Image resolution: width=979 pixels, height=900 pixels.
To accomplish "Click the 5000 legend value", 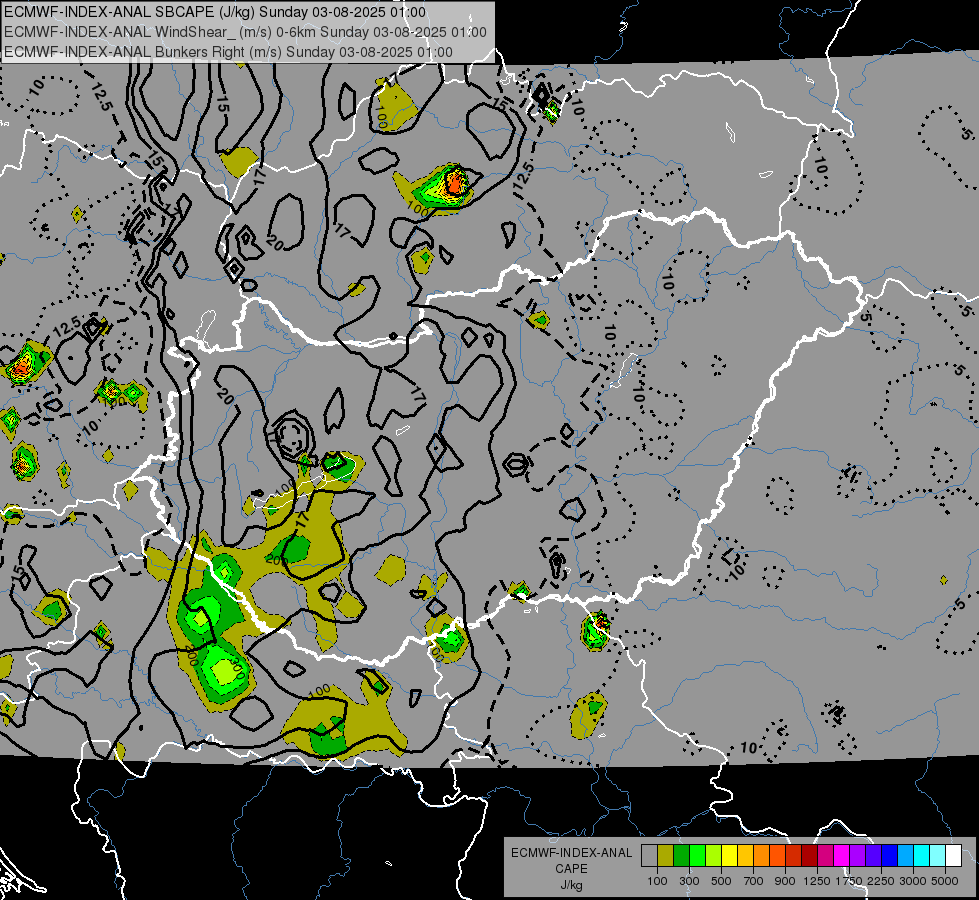I will [945, 881].
